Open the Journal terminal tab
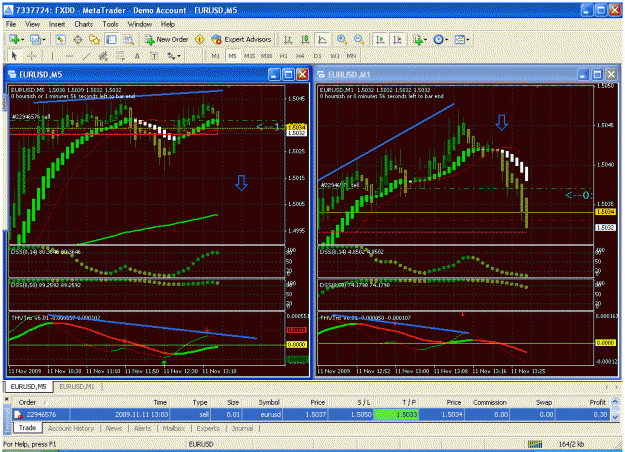 coord(242,428)
